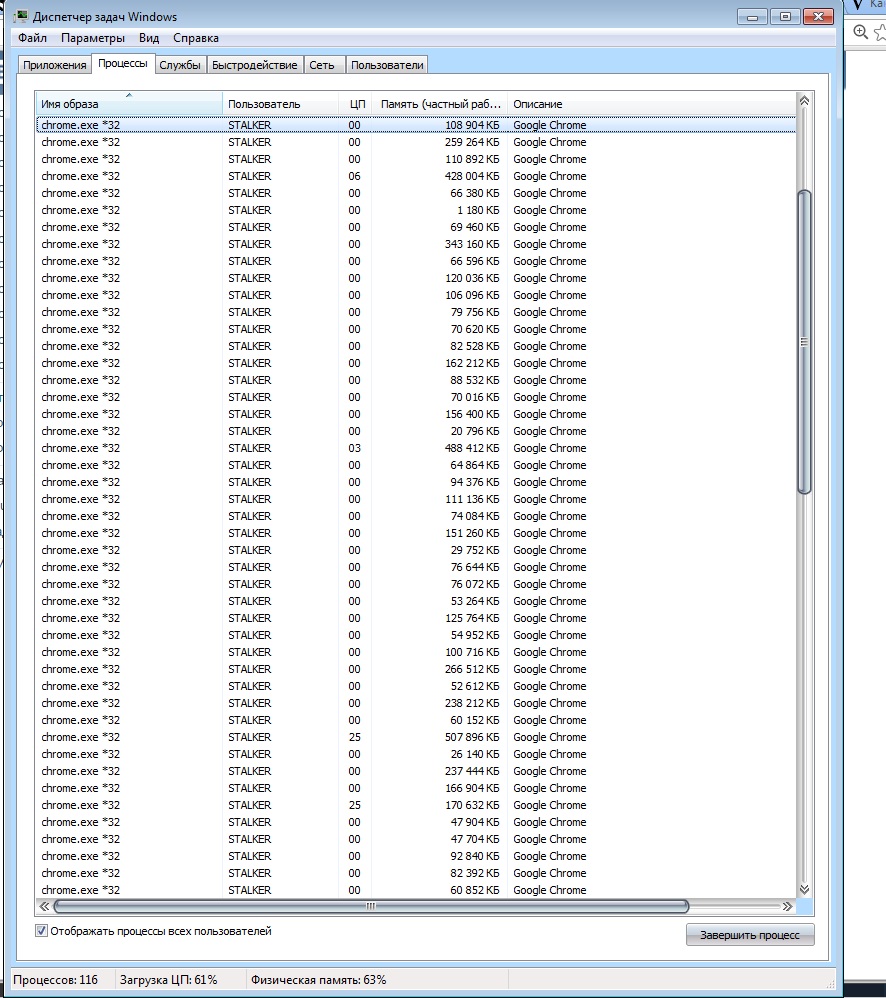Open the Справка menu

(196, 38)
